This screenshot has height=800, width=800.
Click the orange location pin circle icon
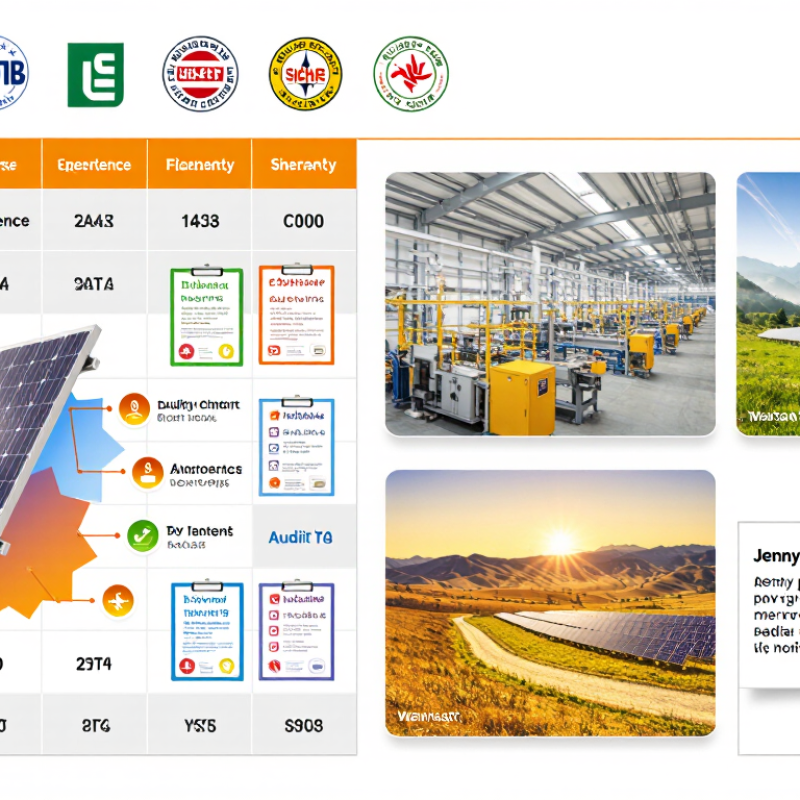(x=134, y=409)
